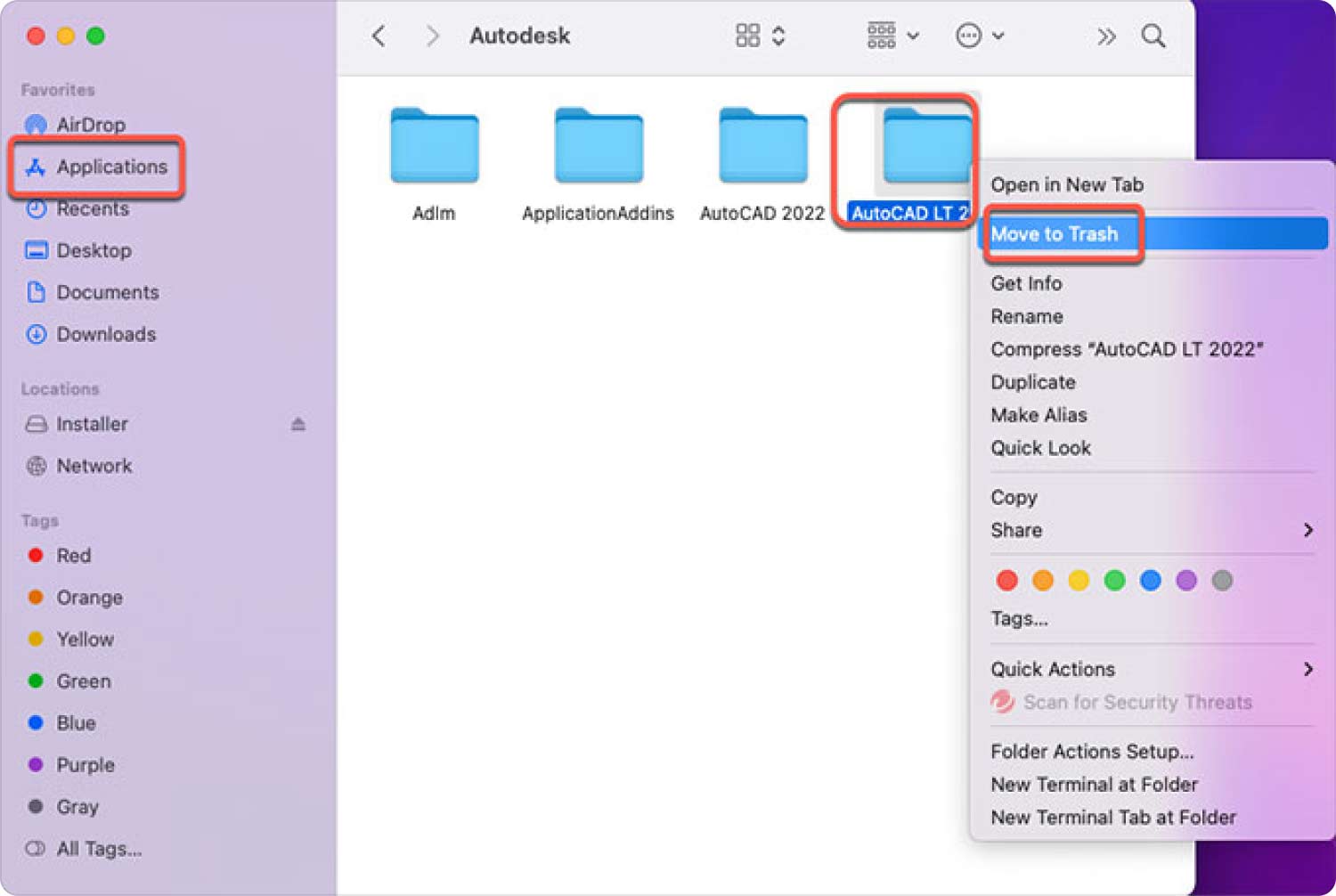Expand the Share submenu
The height and width of the screenshot is (896, 1336).
click(x=1151, y=530)
